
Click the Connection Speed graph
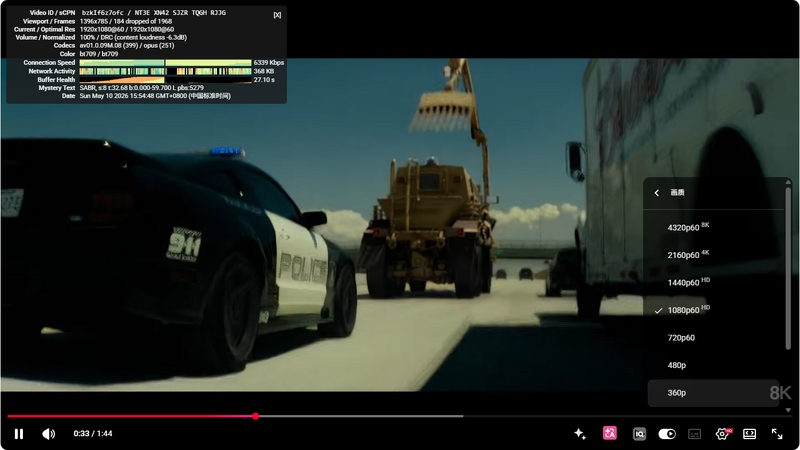click(x=165, y=63)
